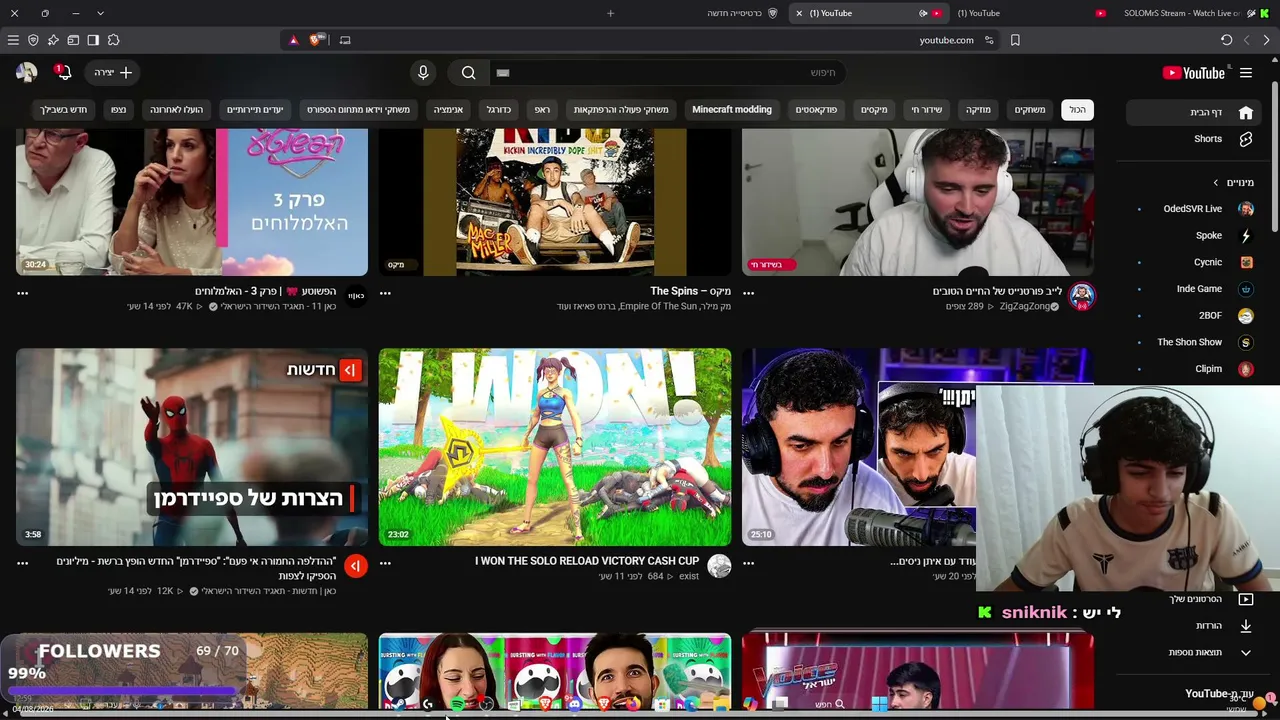Select the 'שידור חי' filter chip
1280x720 pixels.
pyautogui.click(x=926, y=110)
